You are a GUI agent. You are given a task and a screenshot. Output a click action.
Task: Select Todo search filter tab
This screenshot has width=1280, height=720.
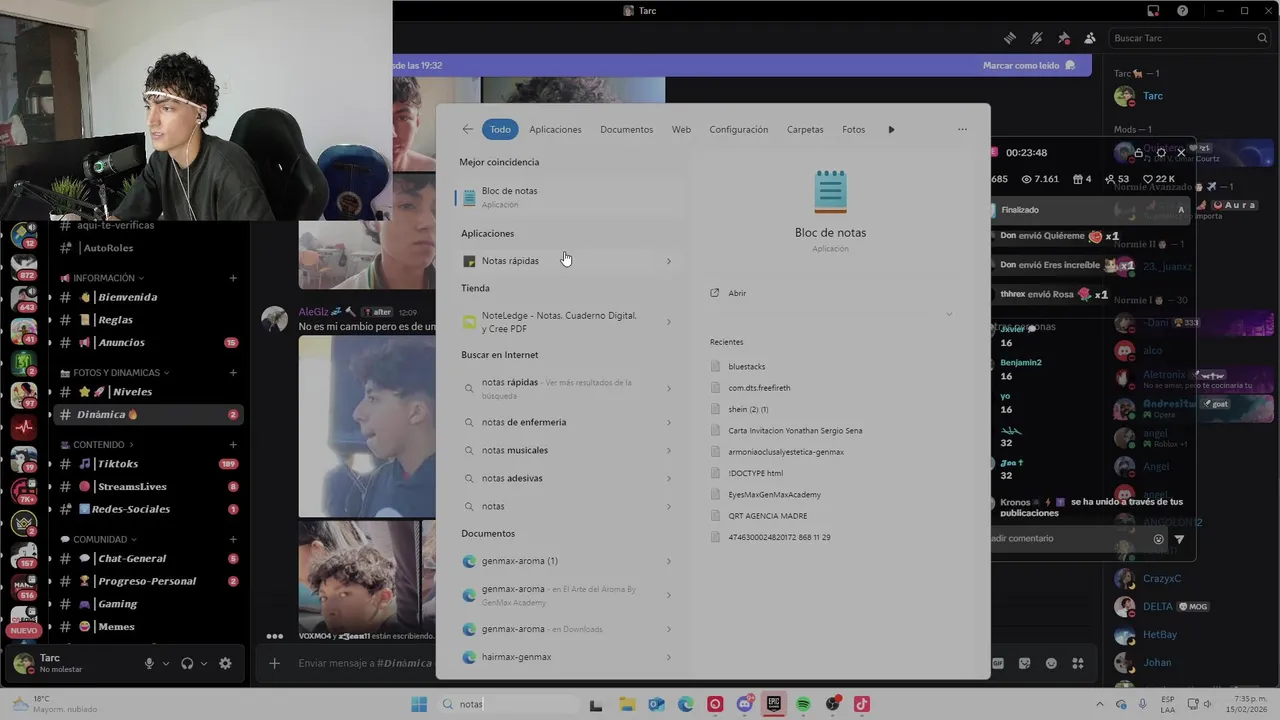click(x=500, y=129)
